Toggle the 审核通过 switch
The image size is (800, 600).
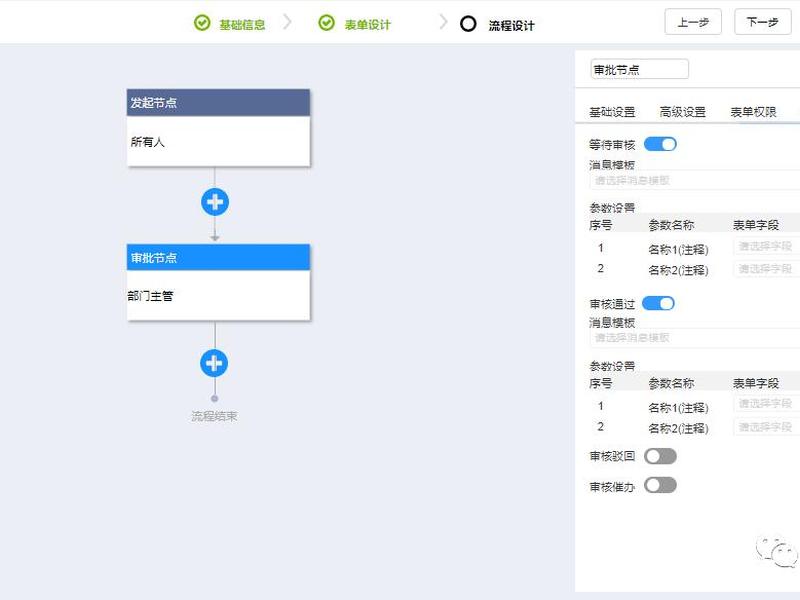click(x=658, y=304)
